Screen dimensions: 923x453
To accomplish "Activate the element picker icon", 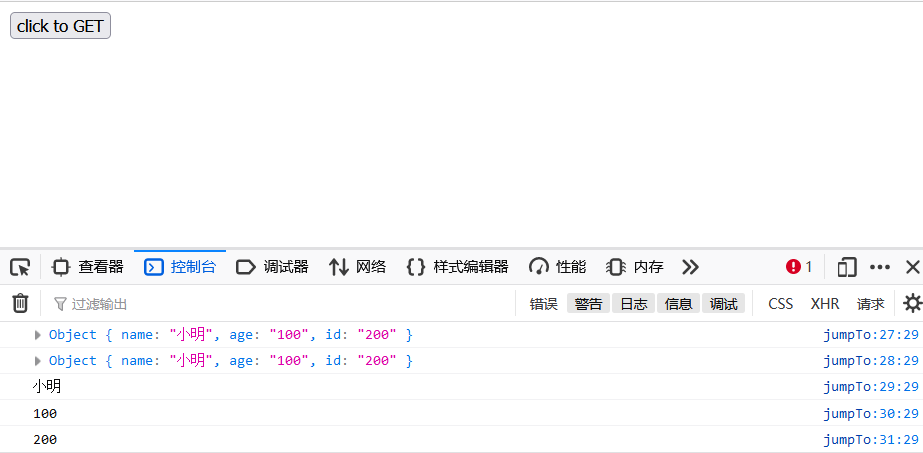I will tap(20, 268).
